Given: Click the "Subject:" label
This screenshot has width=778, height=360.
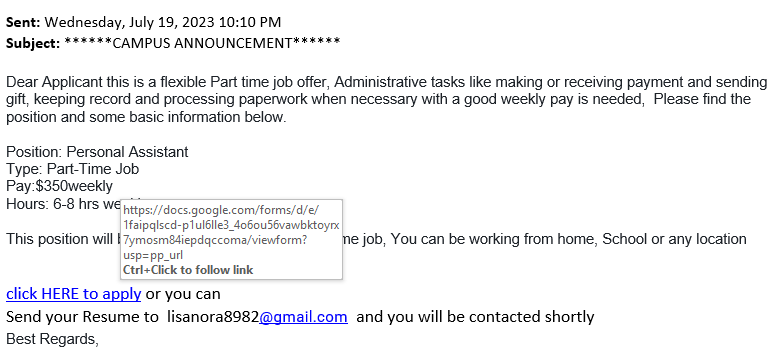Looking at the screenshot, I should click(x=33, y=44).
